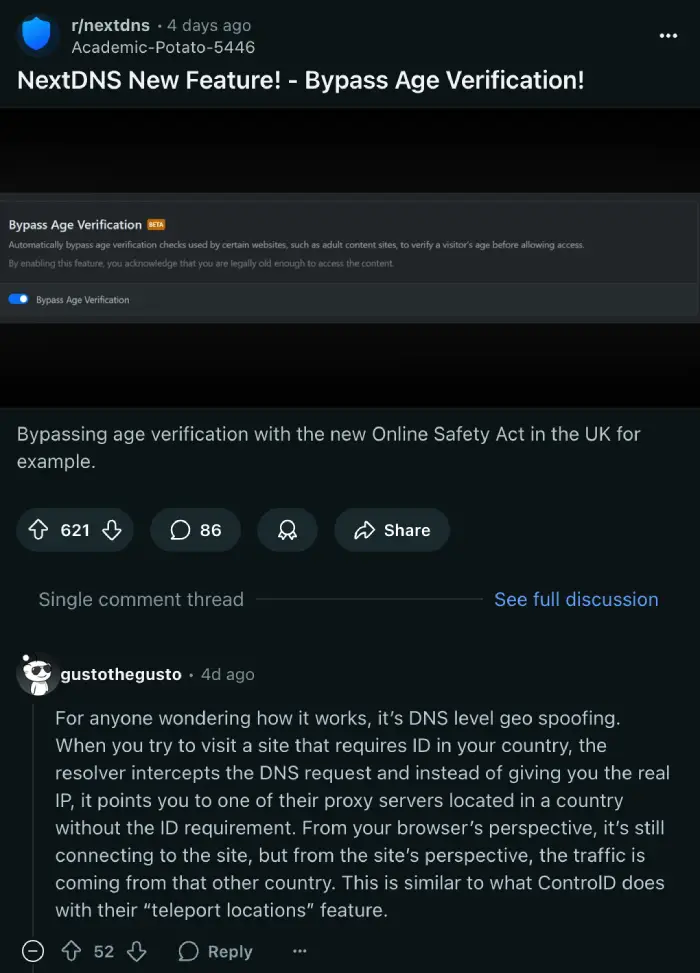The height and width of the screenshot is (973, 700).
Task: Open Academic-Potato-5446 author profile
Action: (x=163, y=47)
